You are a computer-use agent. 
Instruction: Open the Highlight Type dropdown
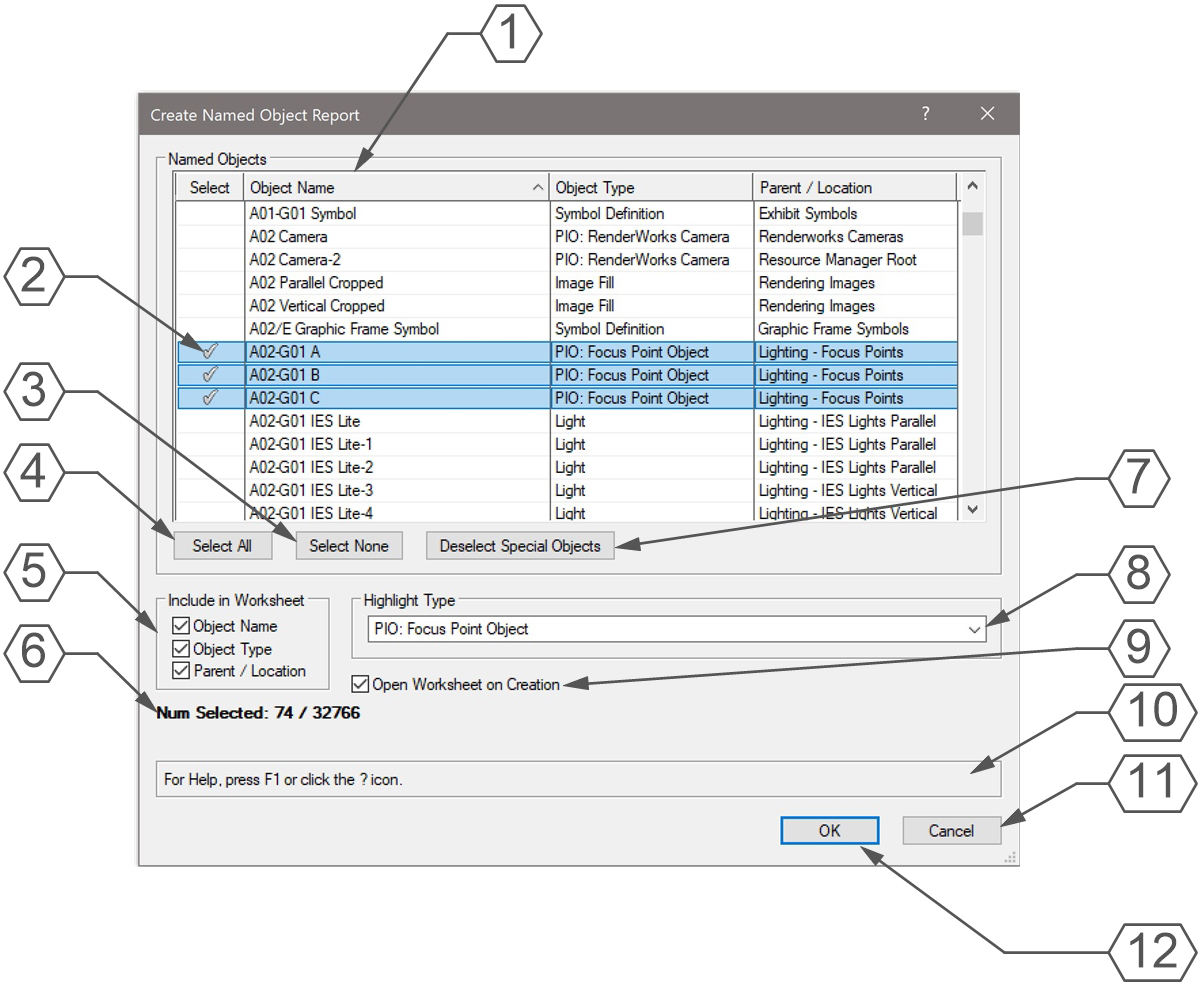point(975,630)
